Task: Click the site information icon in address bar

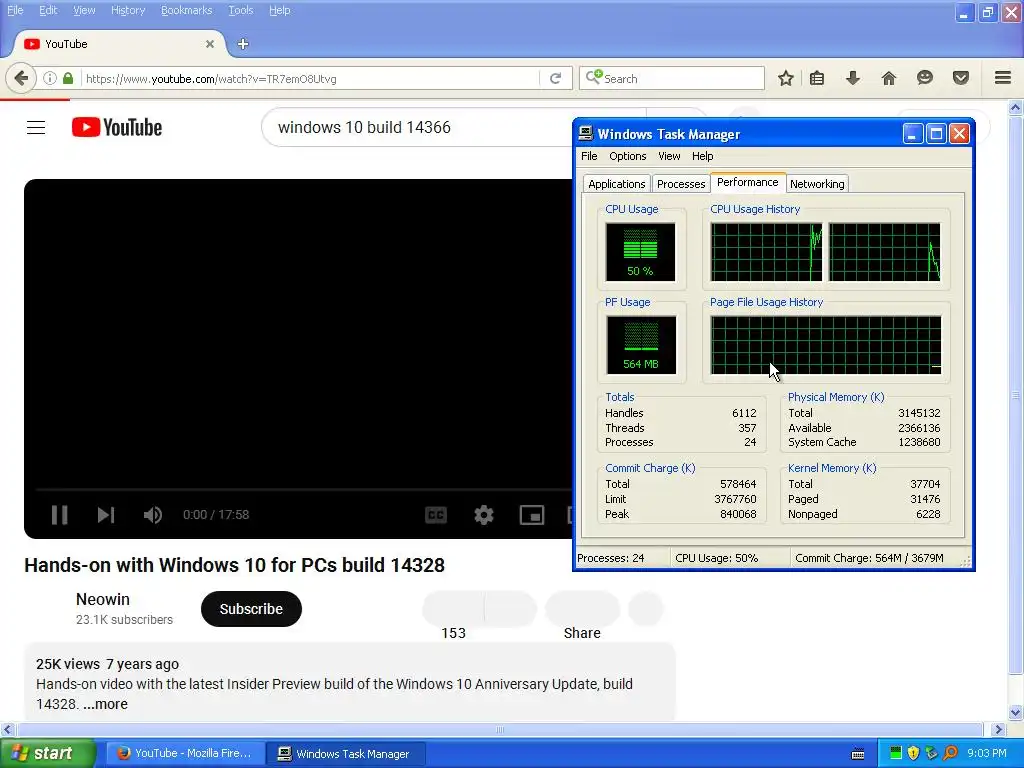Action: (x=50, y=78)
